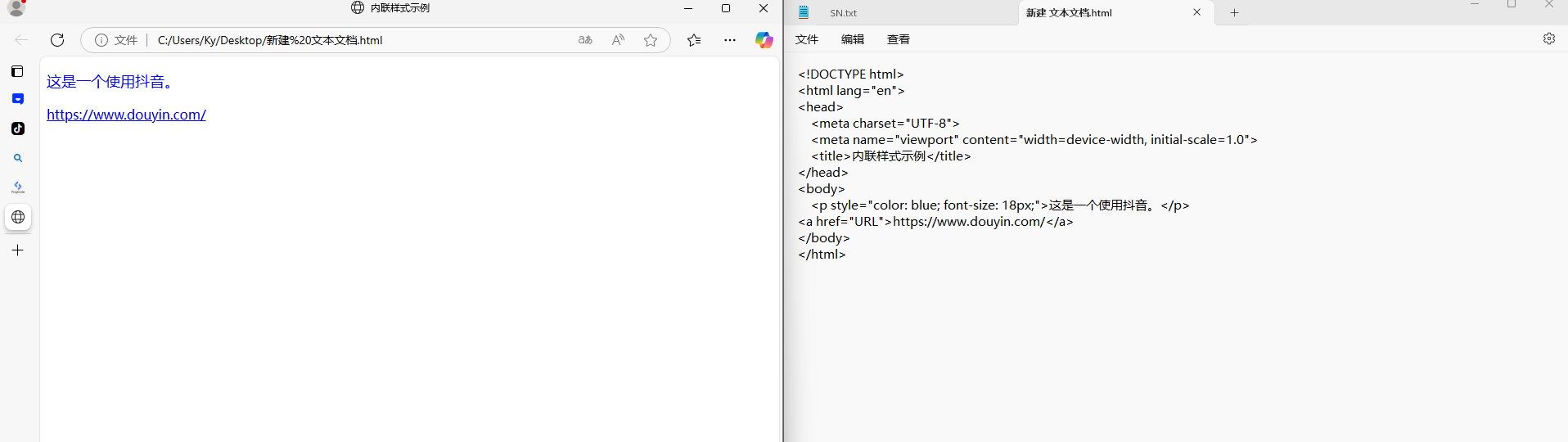The image size is (1568, 442).
Task: Click the </body> closing tag line
Action: click(x=824, y=238)
